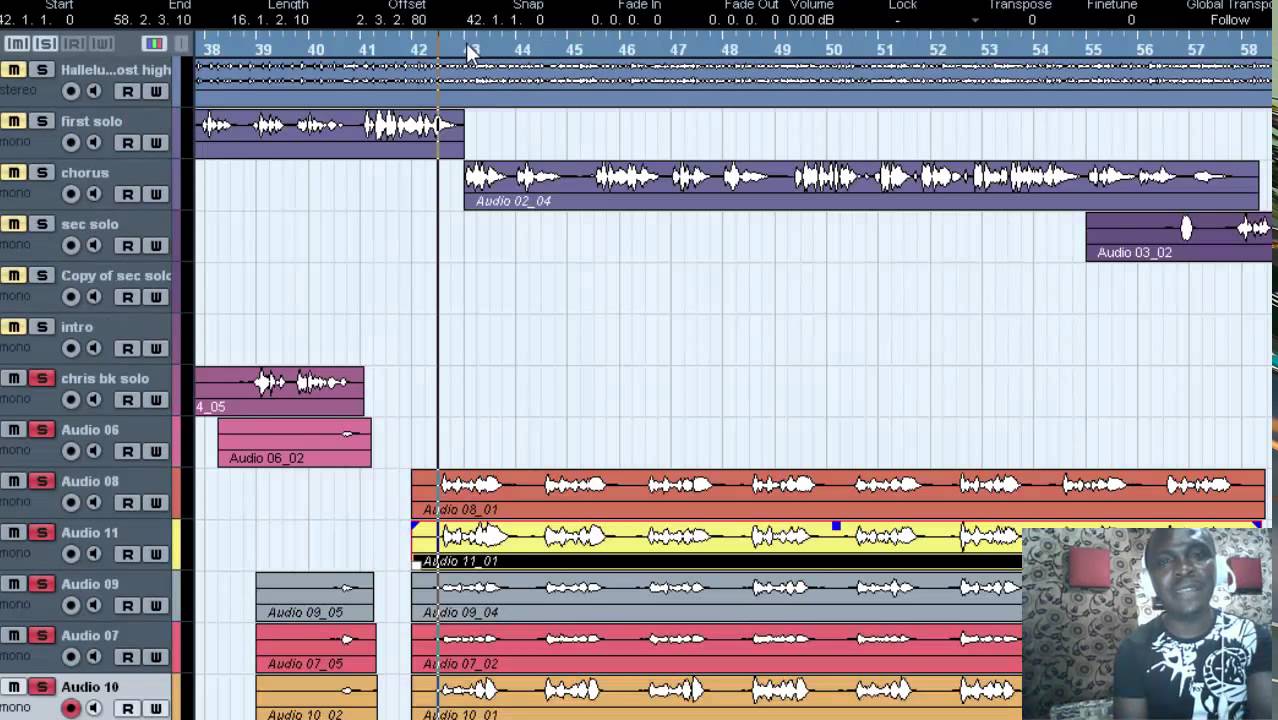Select the Copy of sec solo track name
This screenshot has width=1278, height=720.
point(116,276)
